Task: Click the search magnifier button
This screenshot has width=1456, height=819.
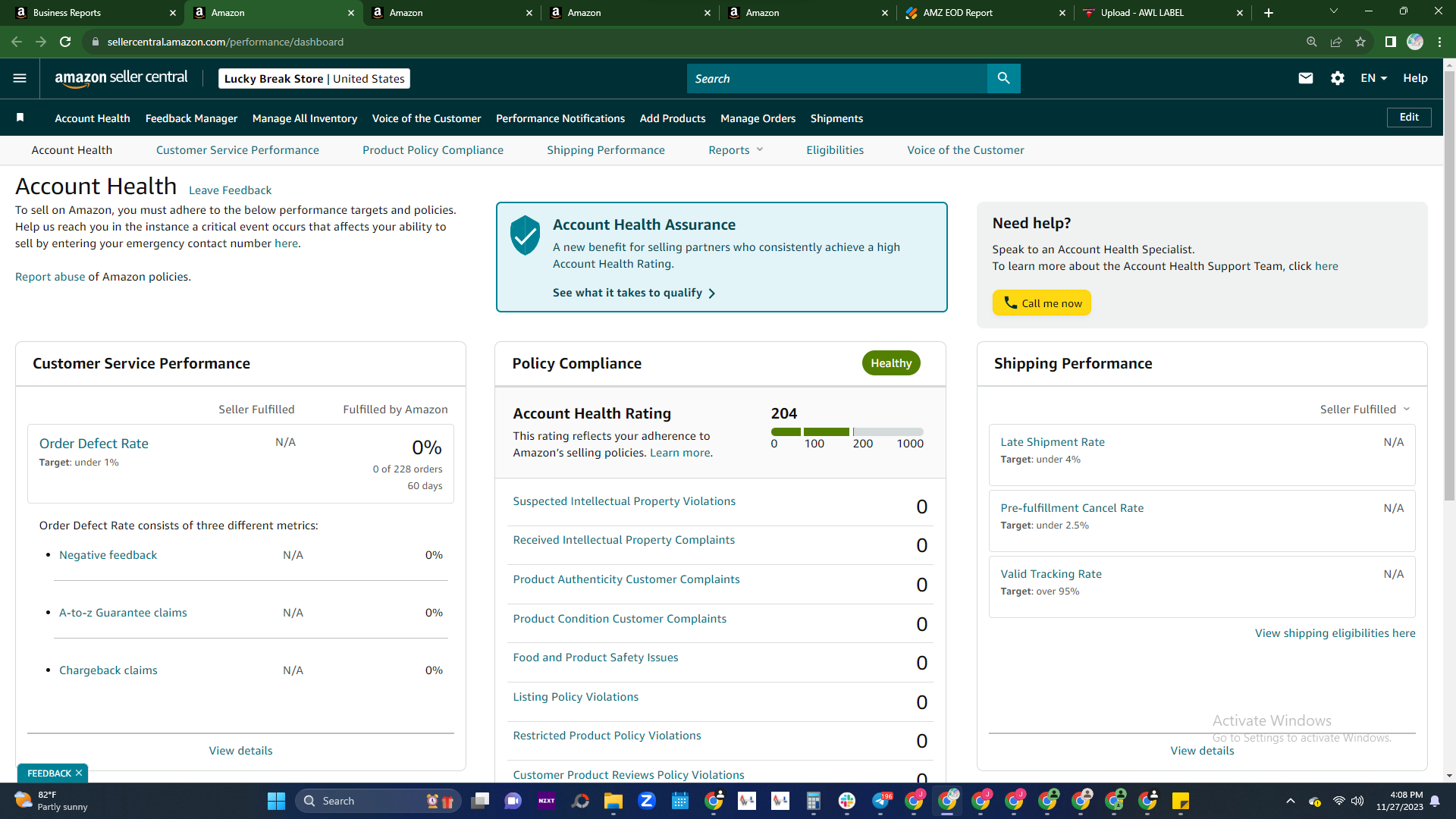Action: click(x=1003, y=78)
